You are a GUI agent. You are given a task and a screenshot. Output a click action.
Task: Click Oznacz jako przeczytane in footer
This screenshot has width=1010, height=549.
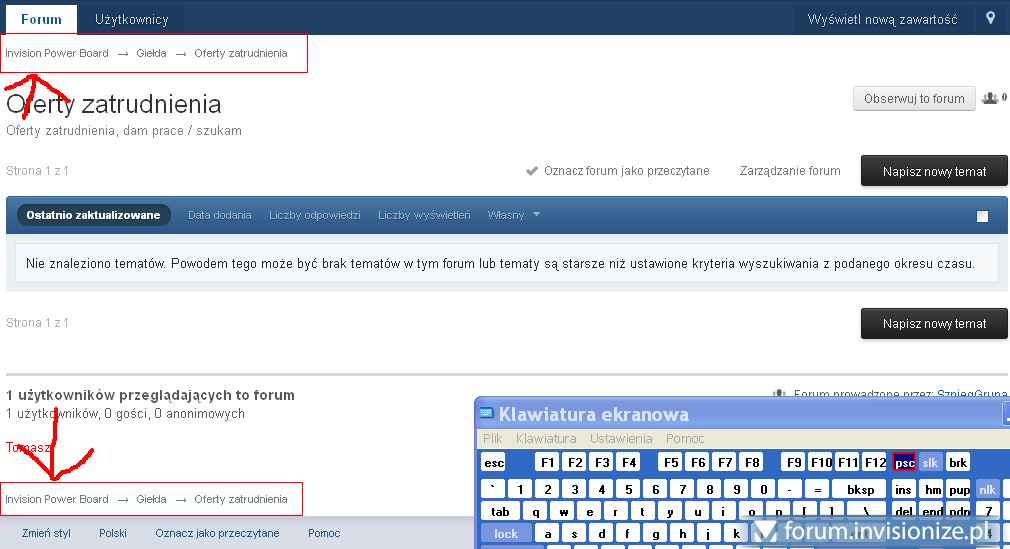217,534
